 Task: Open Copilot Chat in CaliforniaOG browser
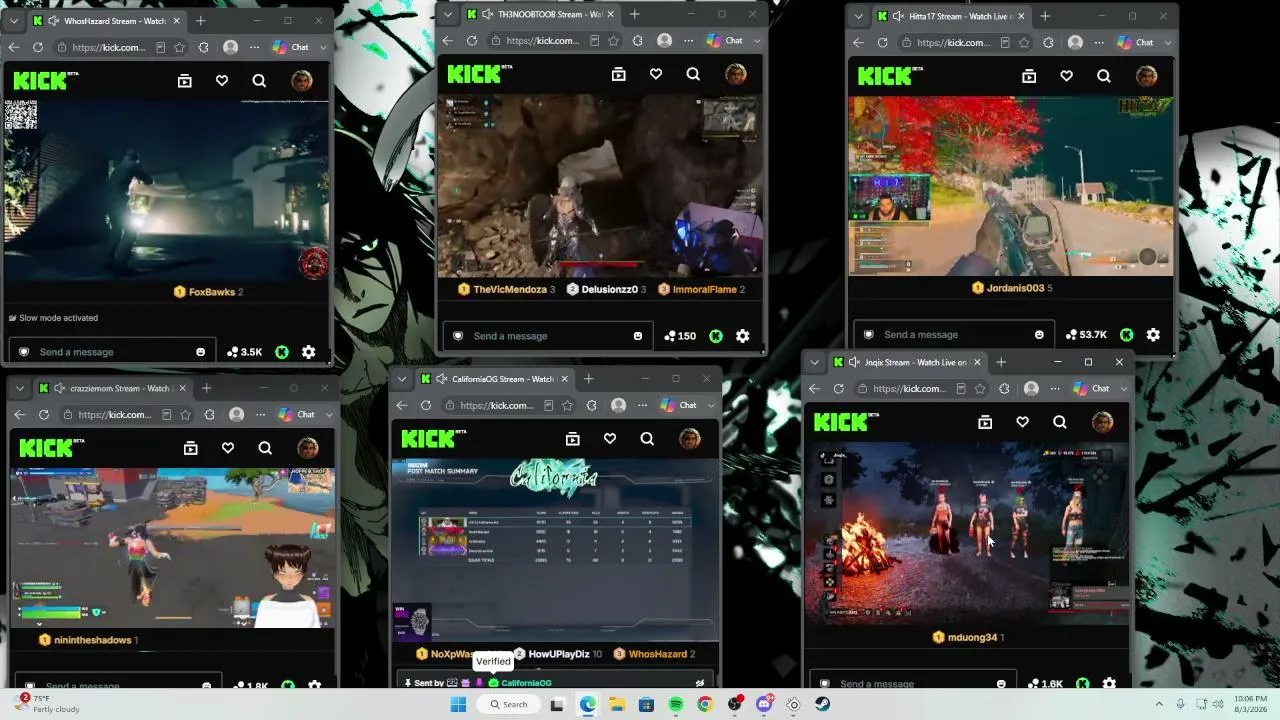click(x=679, y=405)
